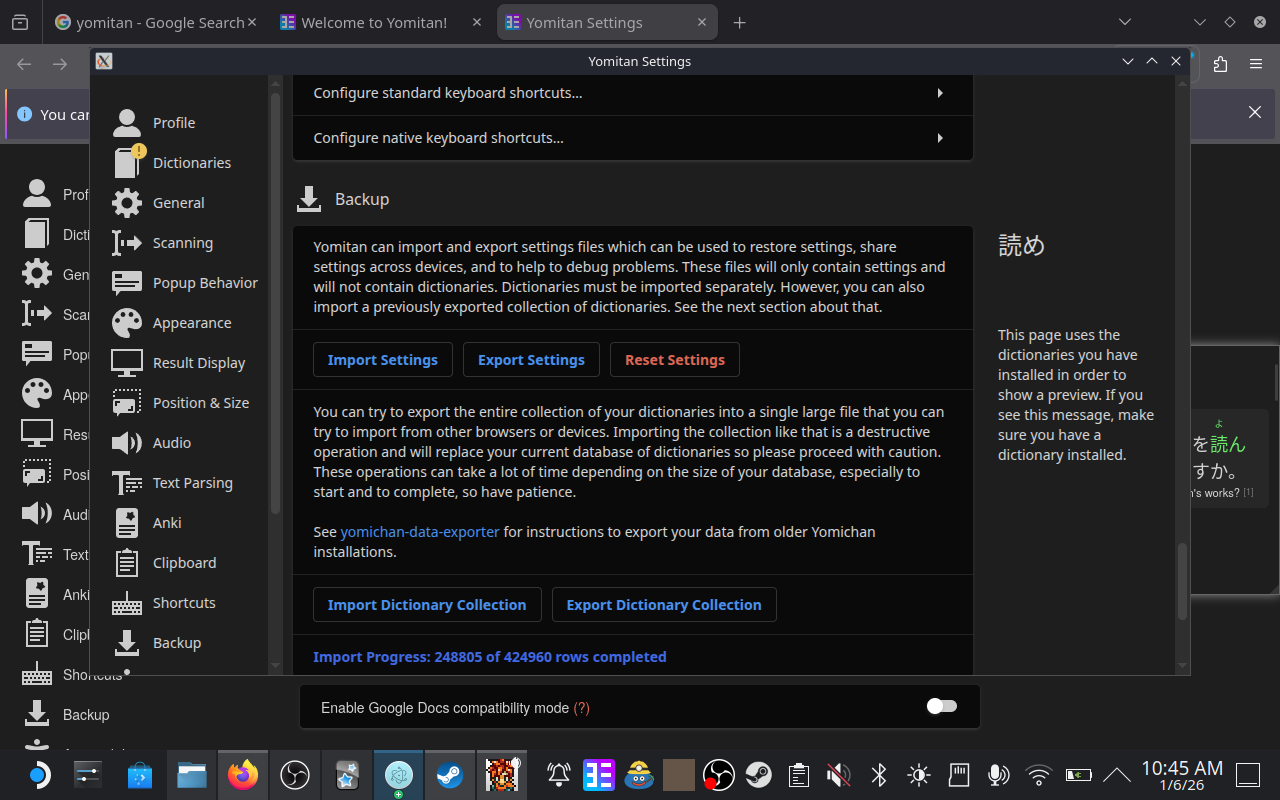Open the browser tab list dropdown
This screenshot has height=800, width=1280.
[x=1125, y=22]
